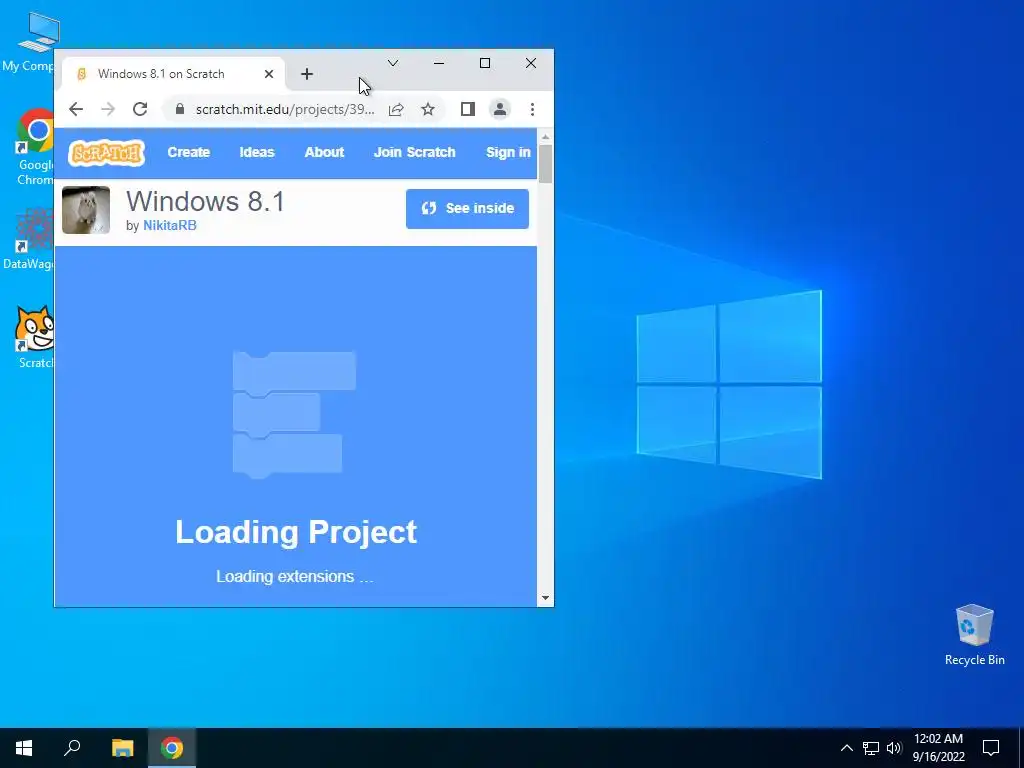The height and width of the screenshot is (768, 1024).
Task: Click the author avatar thumbnail
Action: [86, 210]
